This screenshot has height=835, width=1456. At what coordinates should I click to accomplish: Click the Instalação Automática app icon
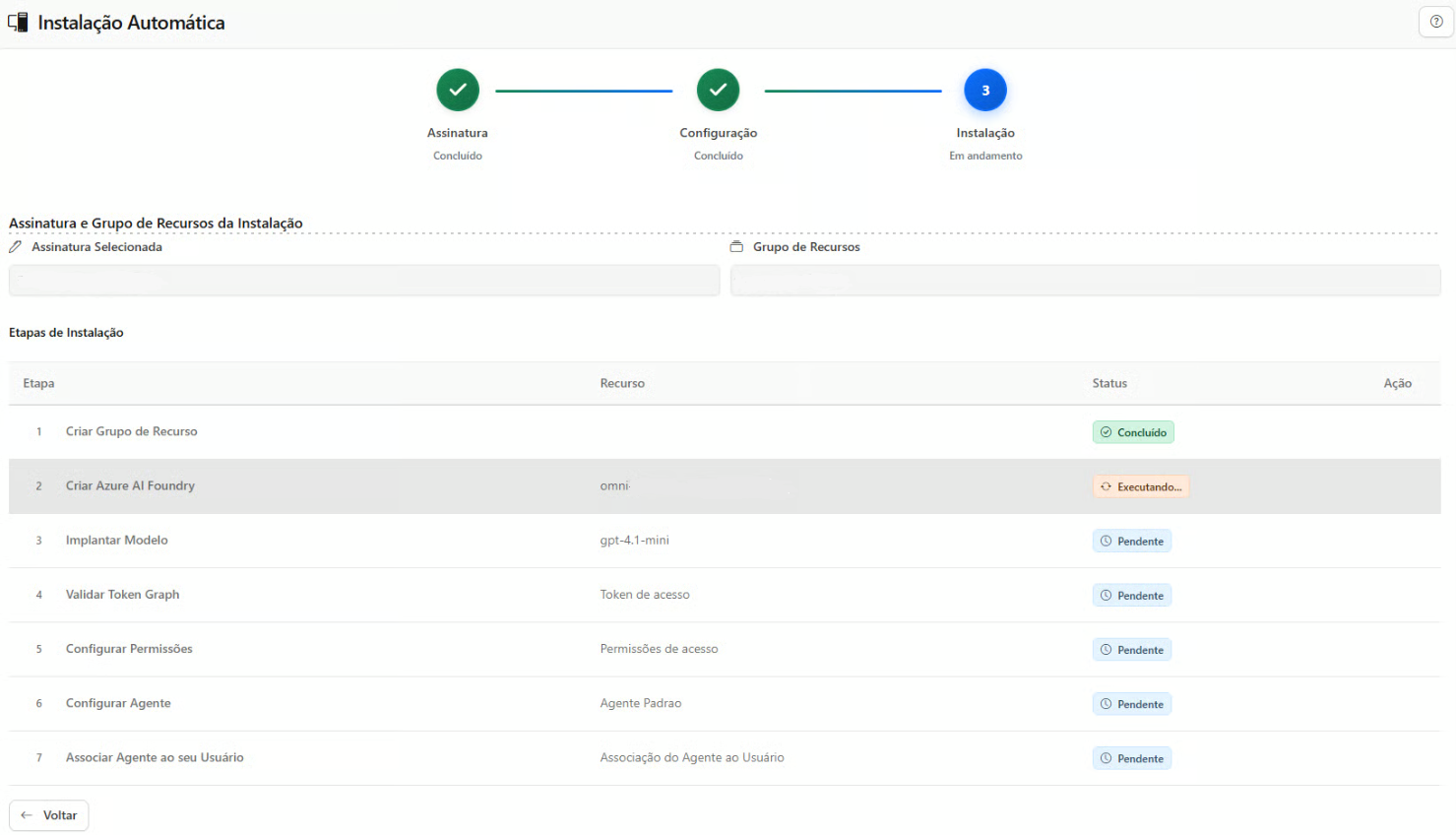pos(18,22)
